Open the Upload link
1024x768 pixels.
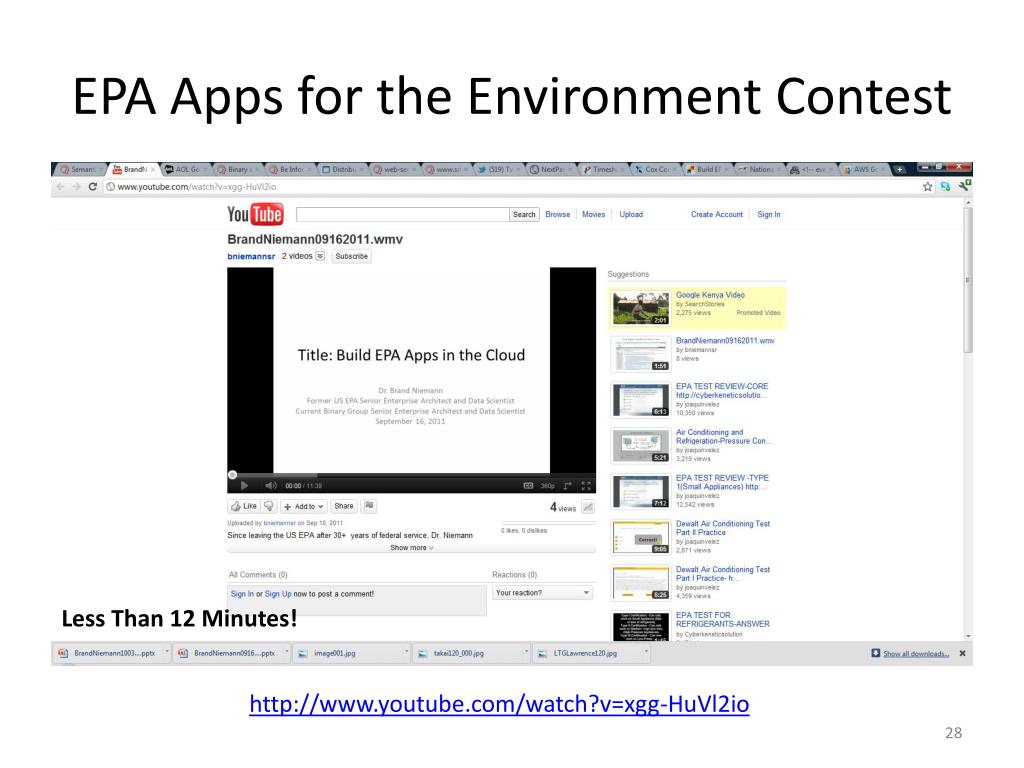[x=631, y=214]
